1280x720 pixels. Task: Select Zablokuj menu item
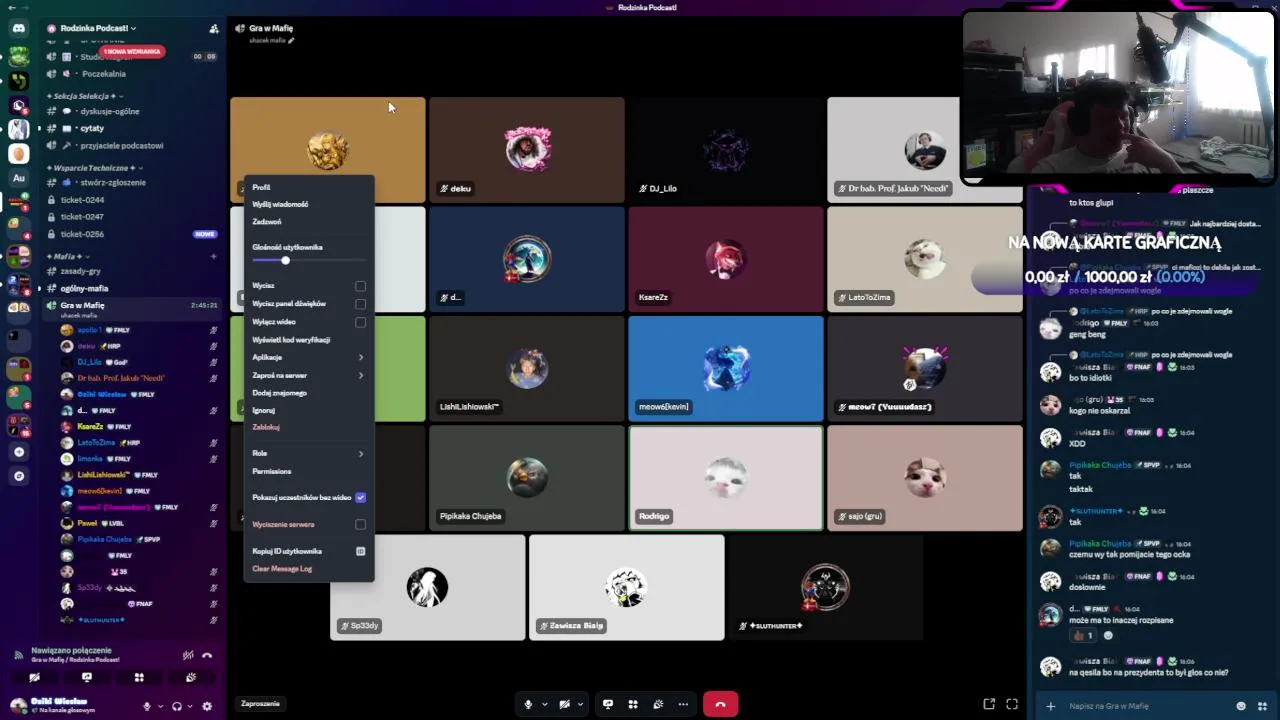(x=308, y=427)
